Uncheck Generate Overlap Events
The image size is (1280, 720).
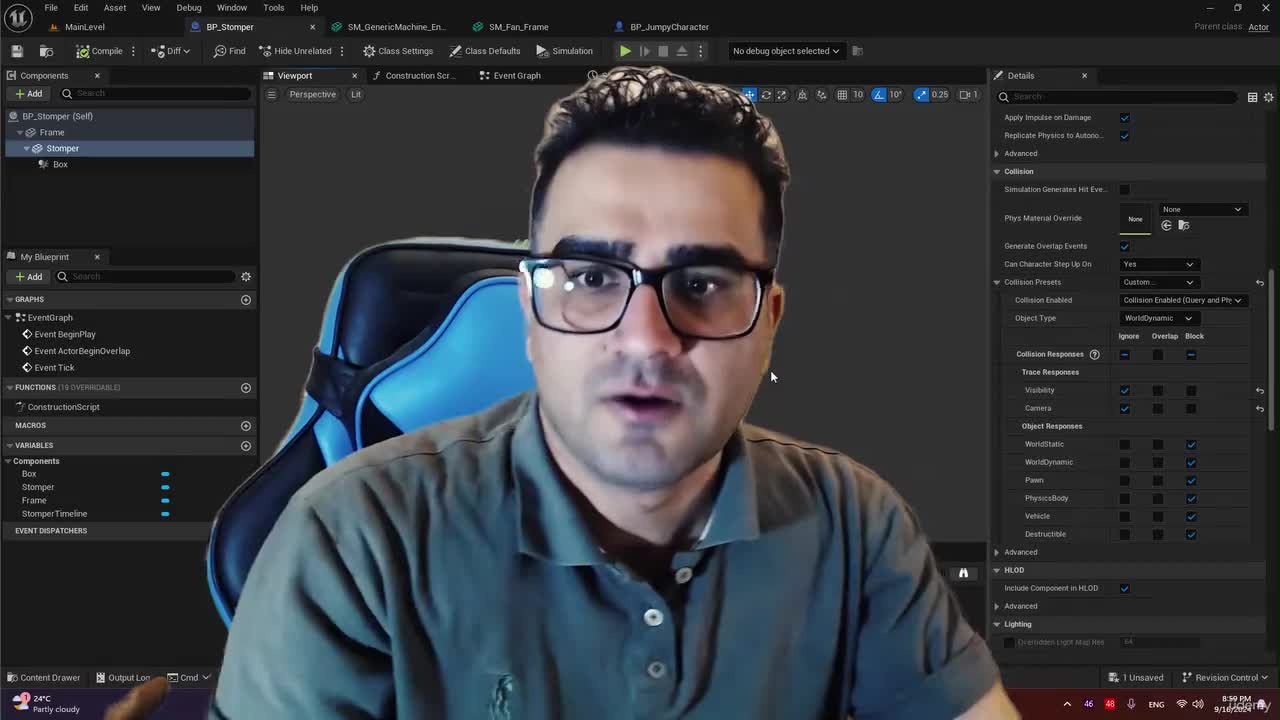click(1125, 246)
